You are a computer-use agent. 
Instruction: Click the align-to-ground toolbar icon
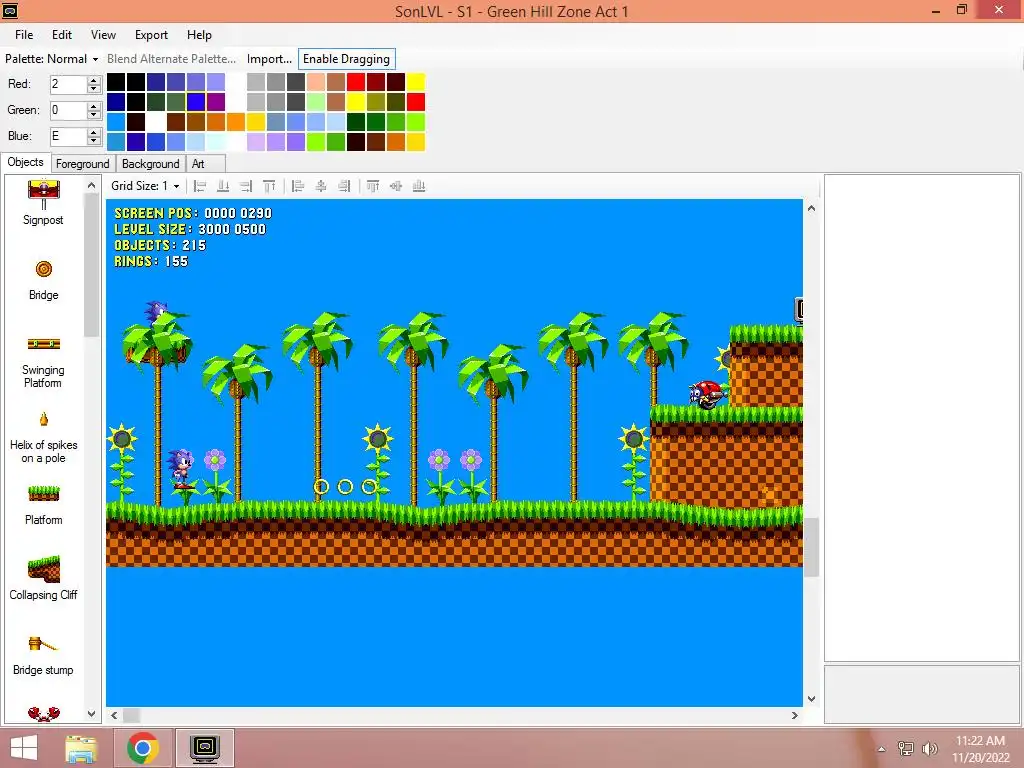(x=223, y=186)
